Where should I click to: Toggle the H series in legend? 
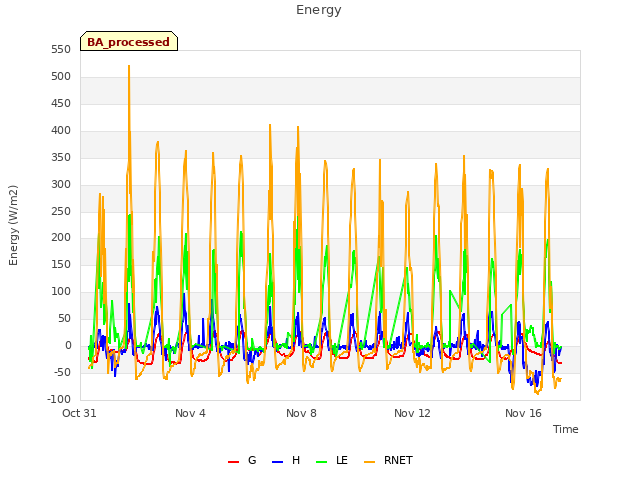point(286,460)
